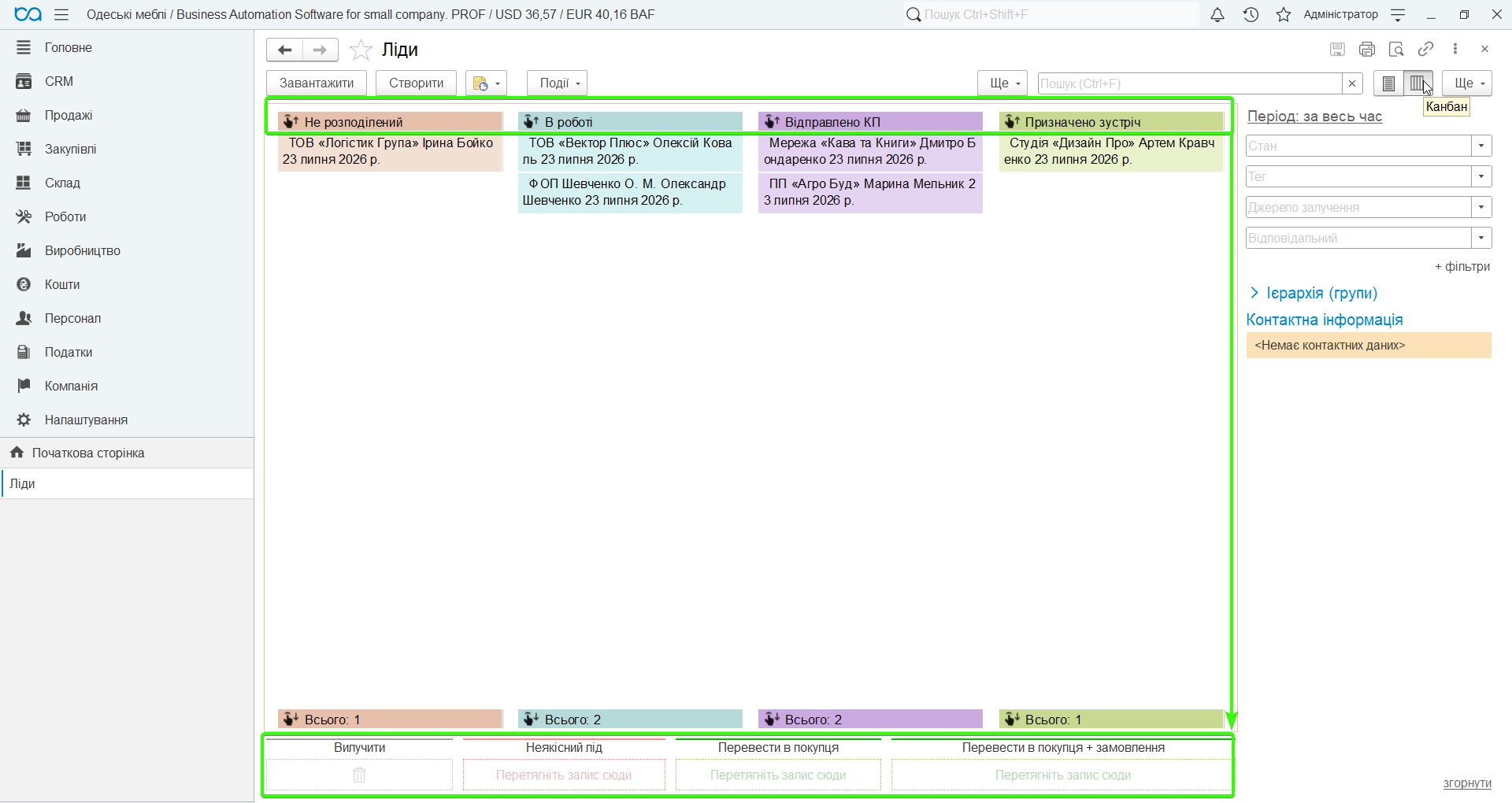The image size is (1512, 803).
Task: Click the save diskette icon in form header
Action: (1337, 49)
